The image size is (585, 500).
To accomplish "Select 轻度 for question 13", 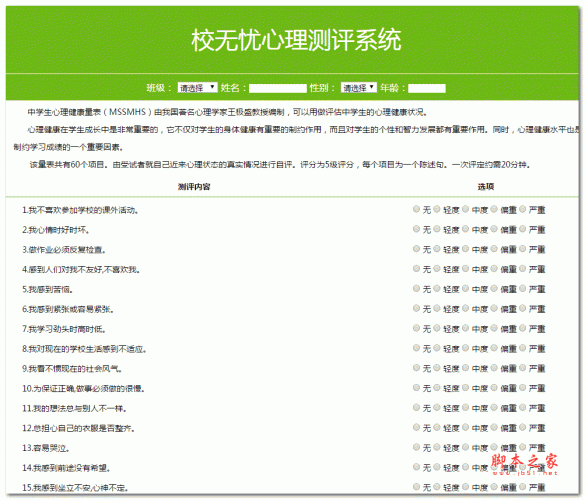I will [x=437, y=447].
